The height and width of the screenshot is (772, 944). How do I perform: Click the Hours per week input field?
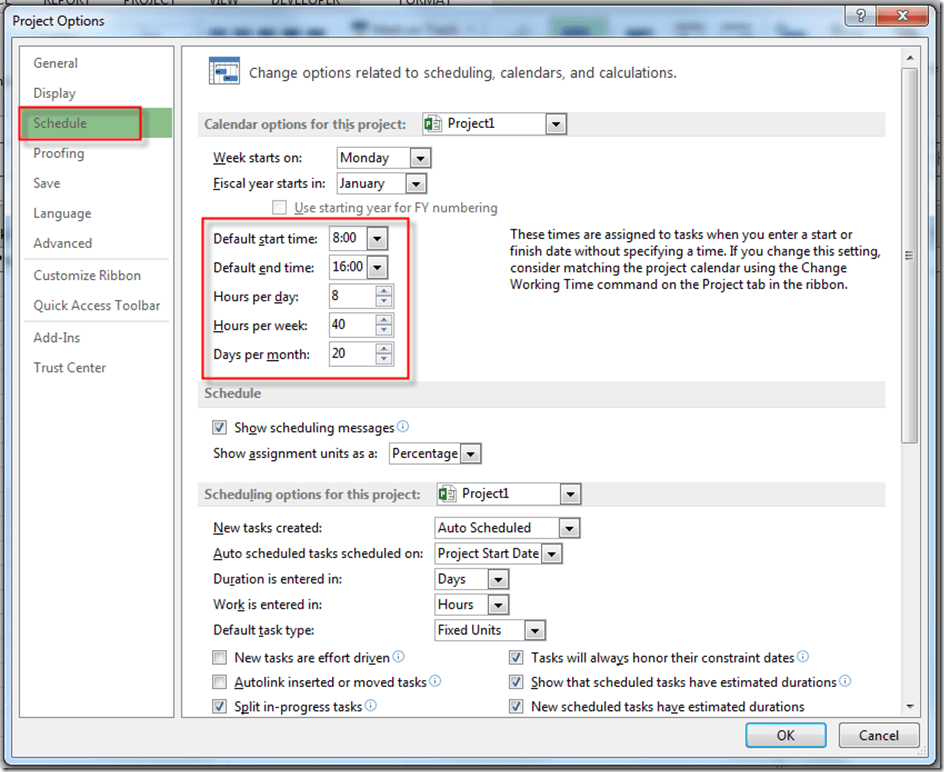coord(352,325)
